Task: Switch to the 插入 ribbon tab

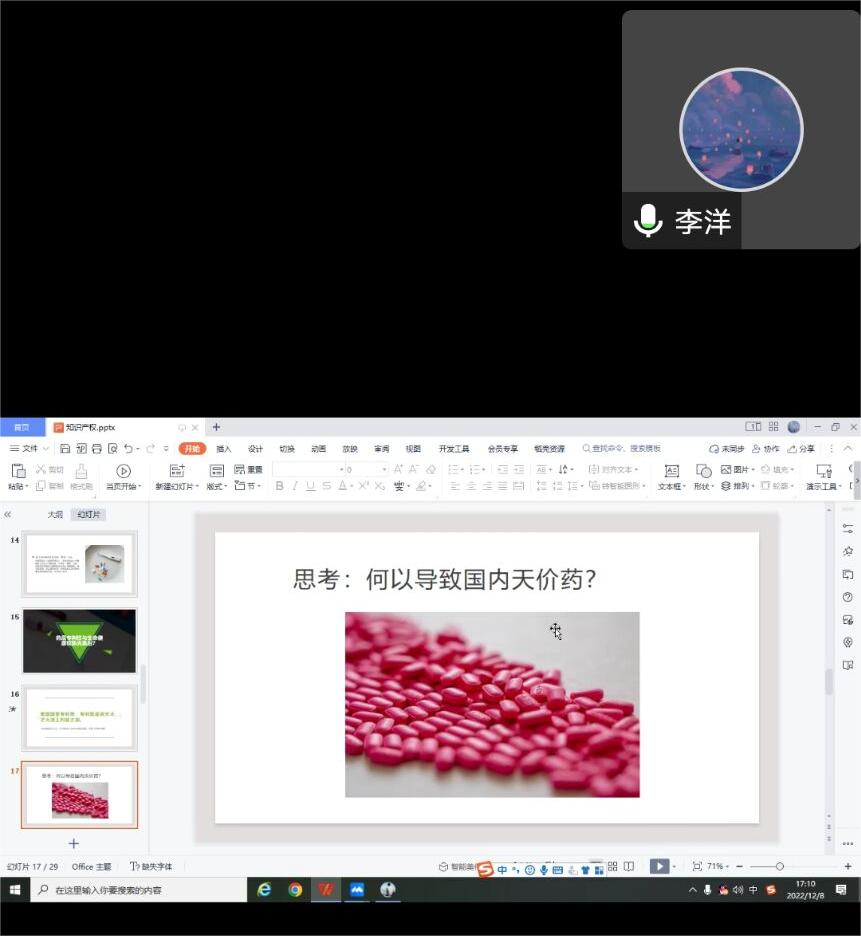Action: coord(223,449)
